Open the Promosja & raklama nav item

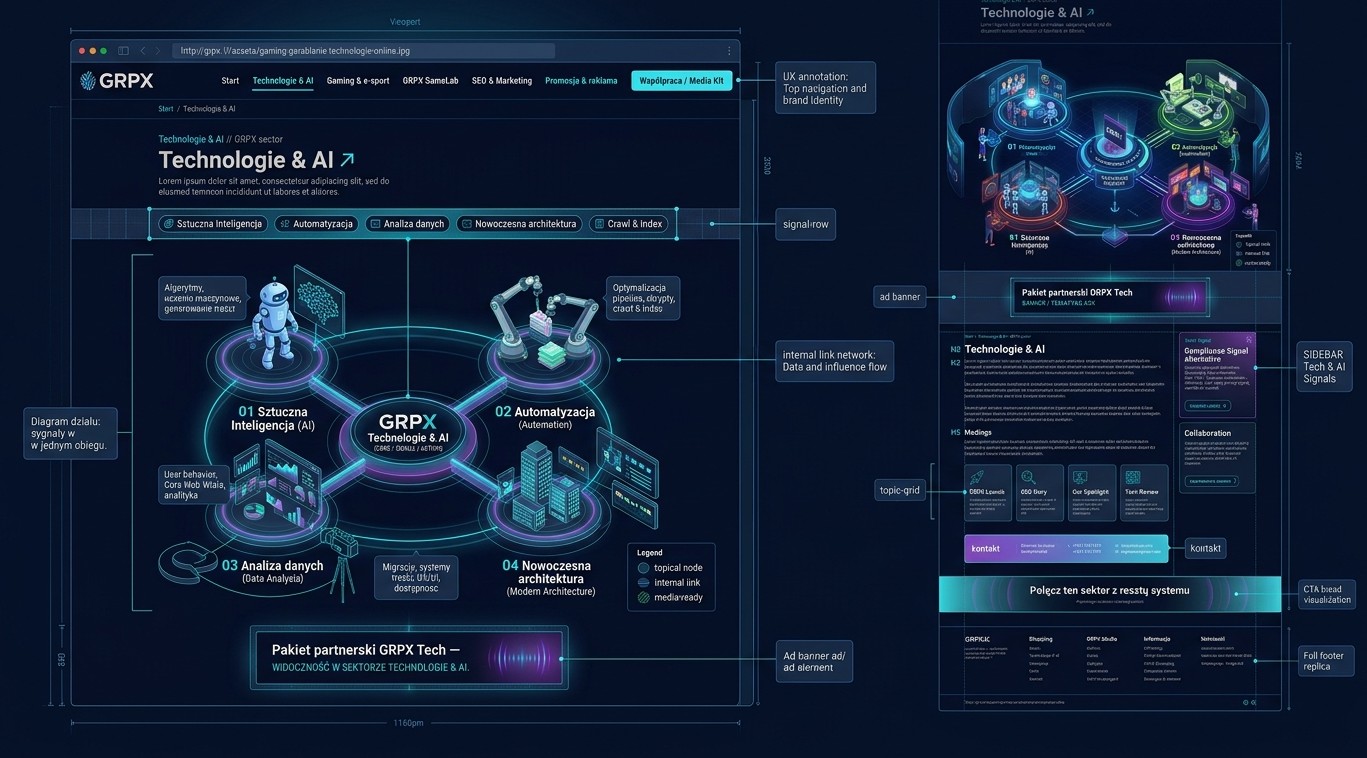pyautogui.click(x=581, y=81)
